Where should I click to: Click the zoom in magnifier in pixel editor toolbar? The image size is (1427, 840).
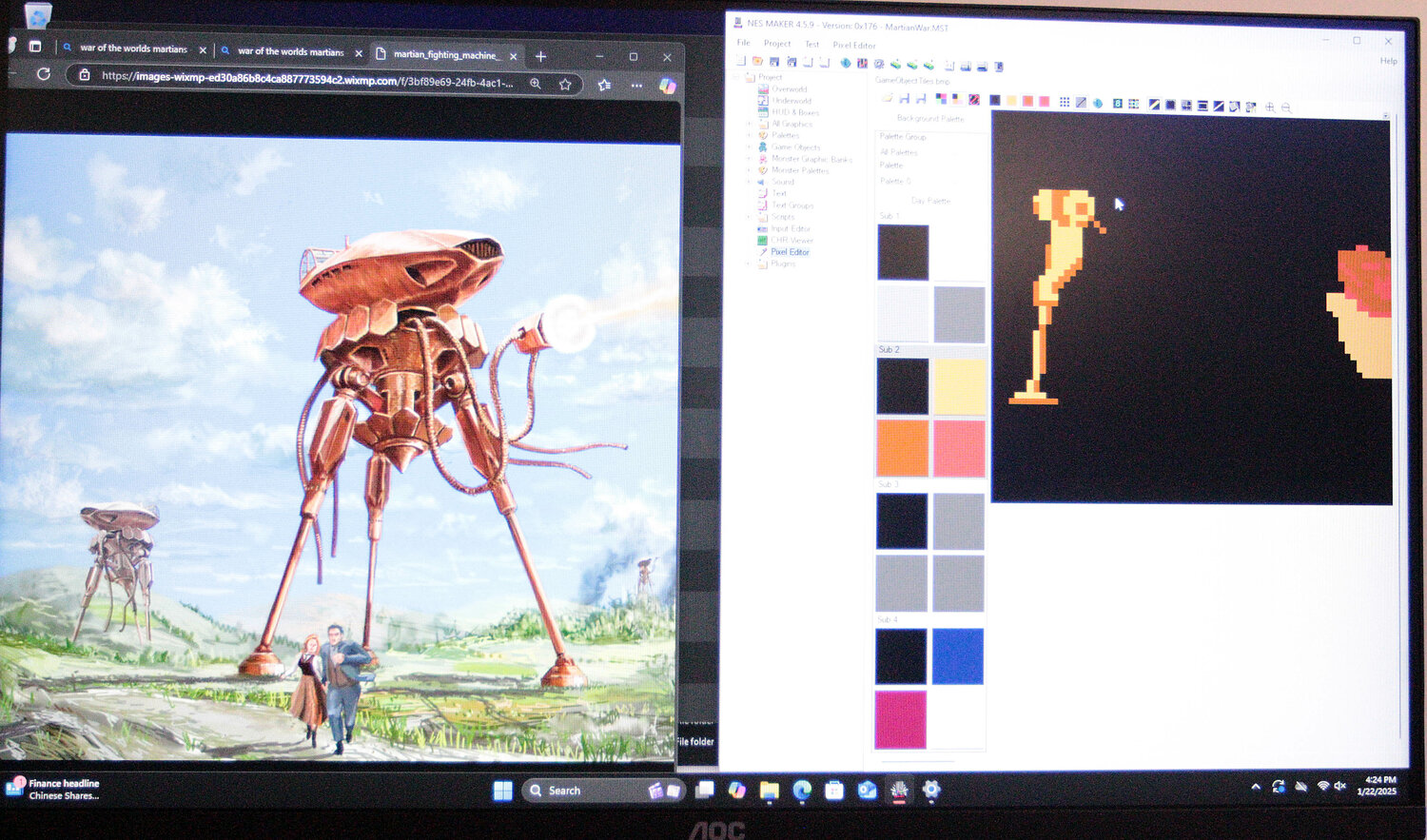coord(1270,107)
